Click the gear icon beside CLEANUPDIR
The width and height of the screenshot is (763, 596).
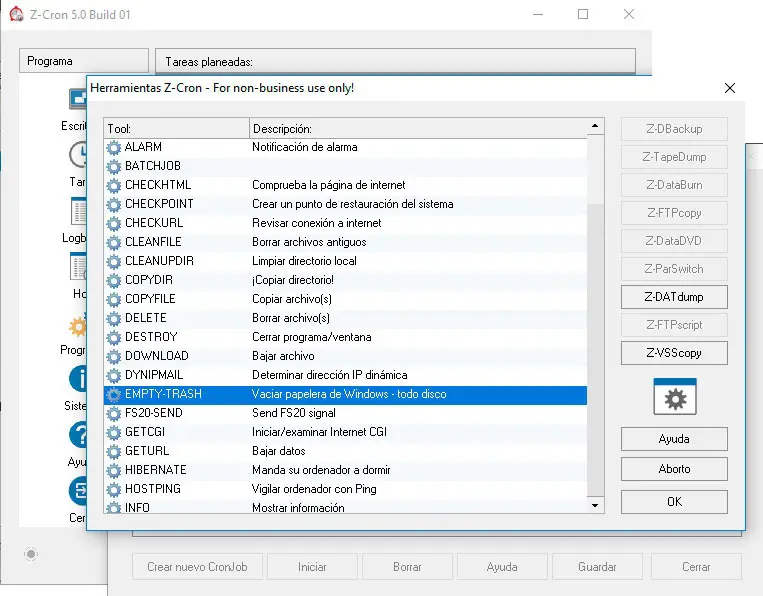(x=113, y=261)
